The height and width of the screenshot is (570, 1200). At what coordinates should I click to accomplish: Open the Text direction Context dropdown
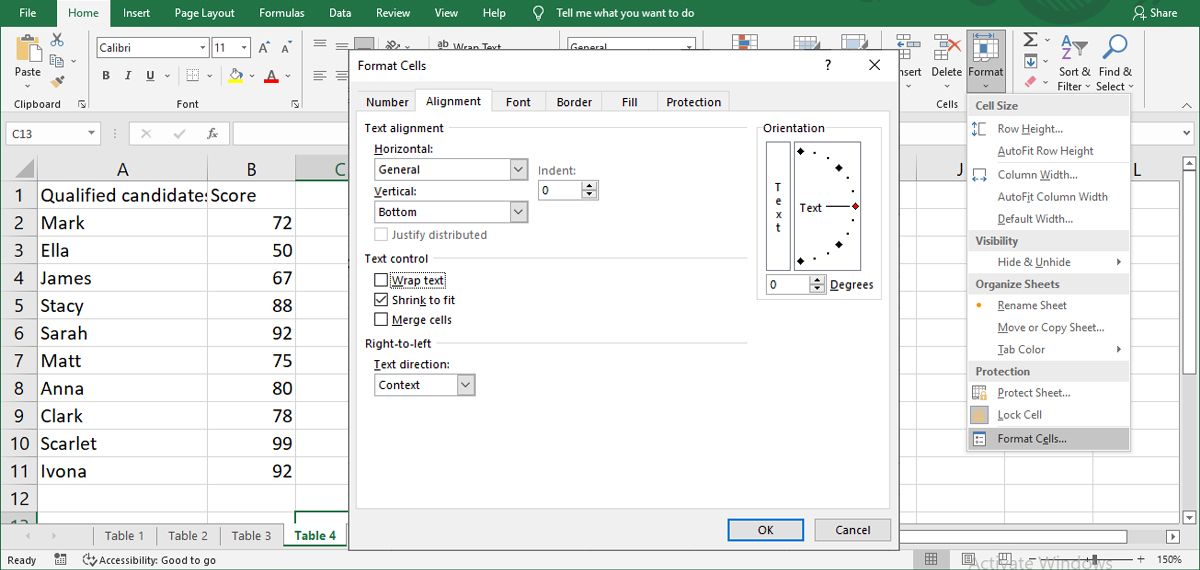point(465,385)
